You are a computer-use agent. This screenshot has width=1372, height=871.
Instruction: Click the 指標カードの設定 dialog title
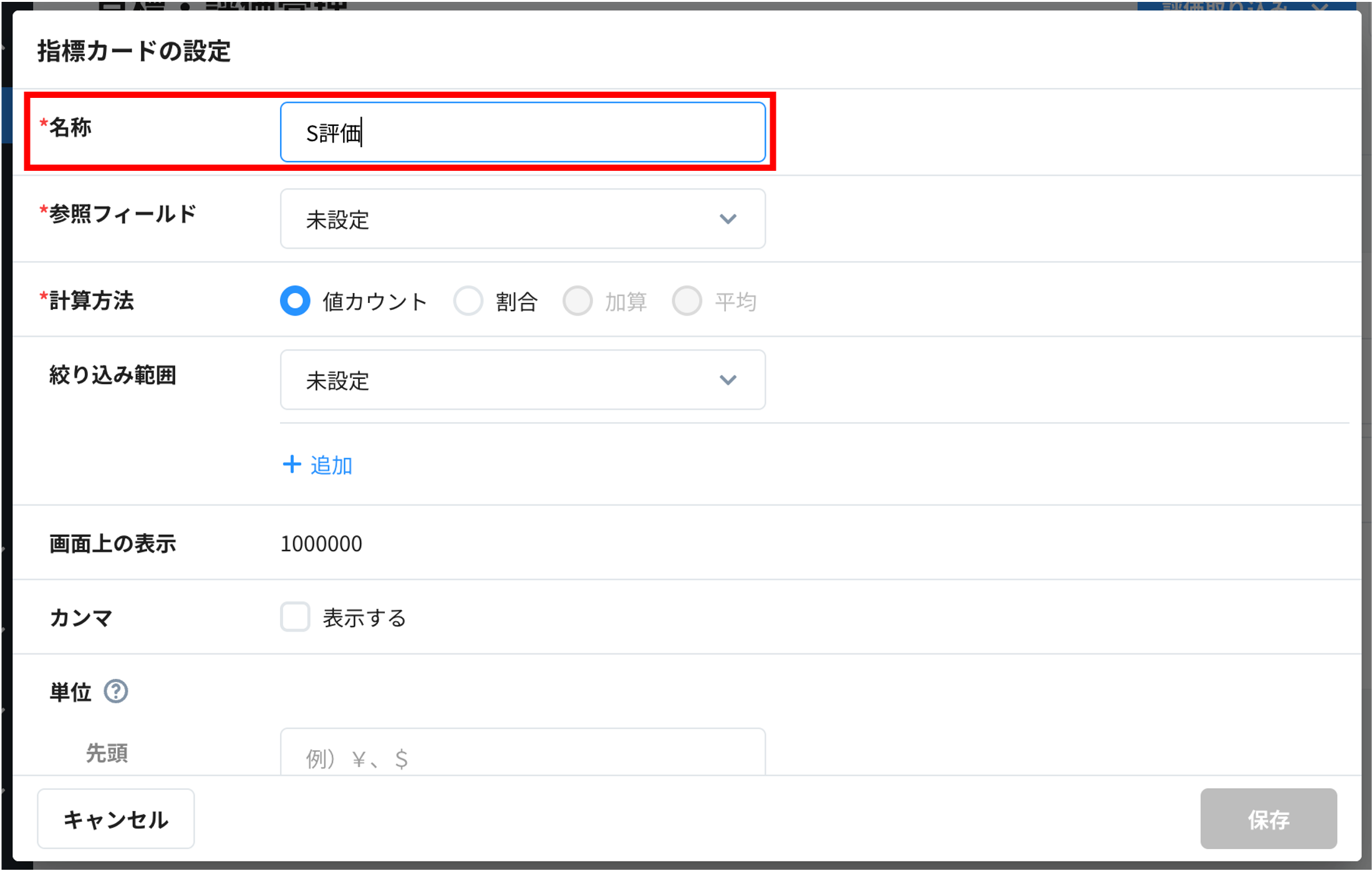(133, 52)
